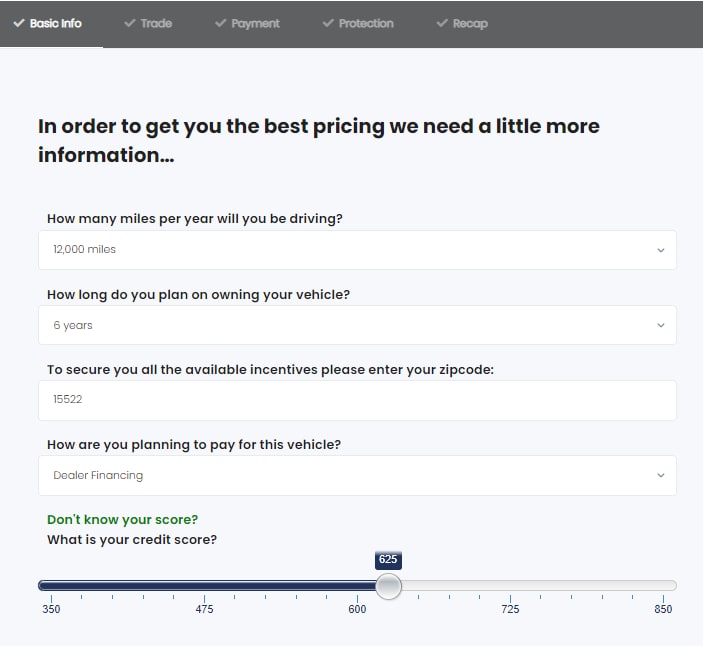Click the checkmark icon beside Protection
This screenshot has width=703, height=646.
click(x=328, y=23)
